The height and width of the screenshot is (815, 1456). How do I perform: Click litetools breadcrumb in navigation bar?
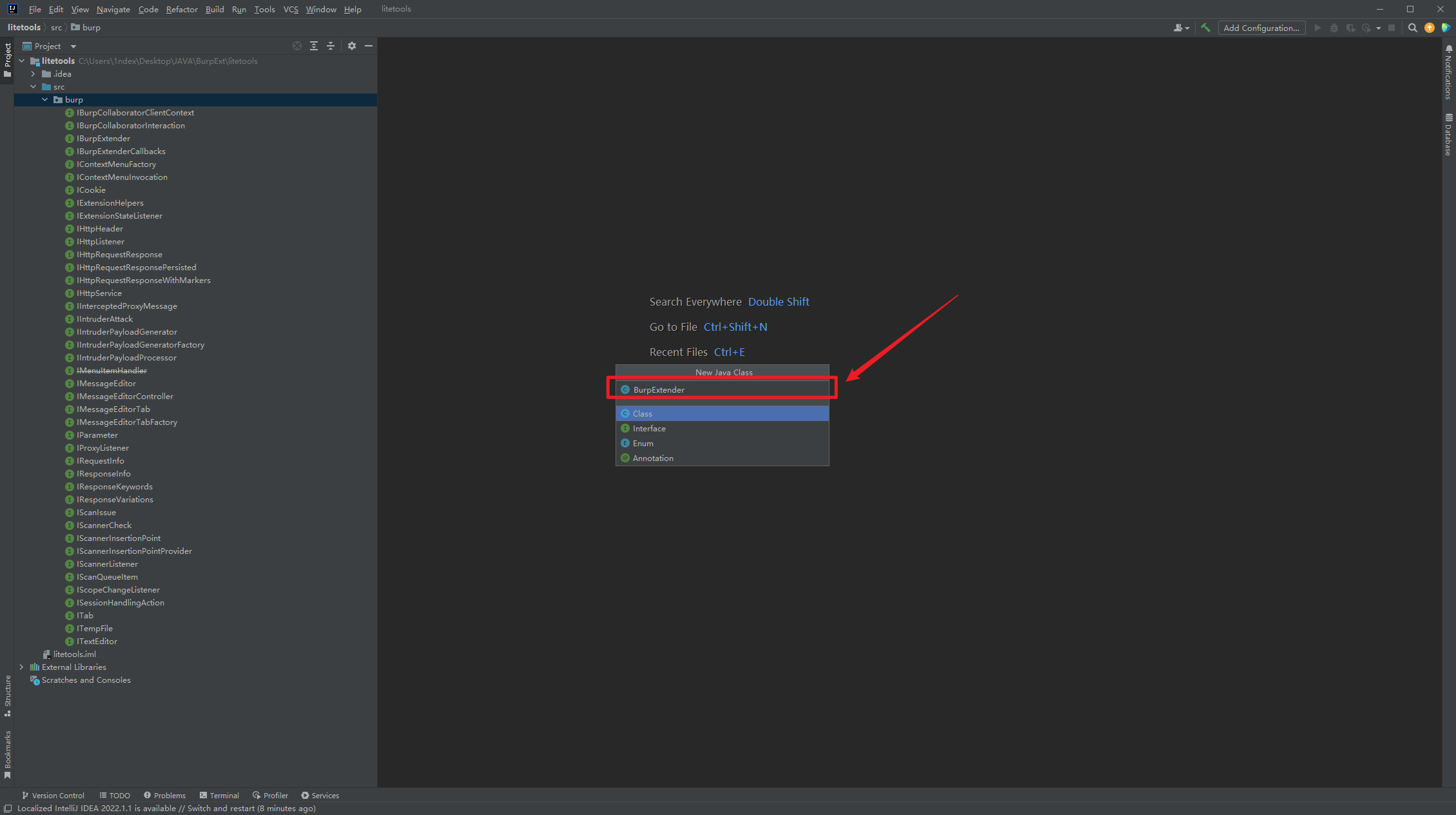(x=24, y=27)
